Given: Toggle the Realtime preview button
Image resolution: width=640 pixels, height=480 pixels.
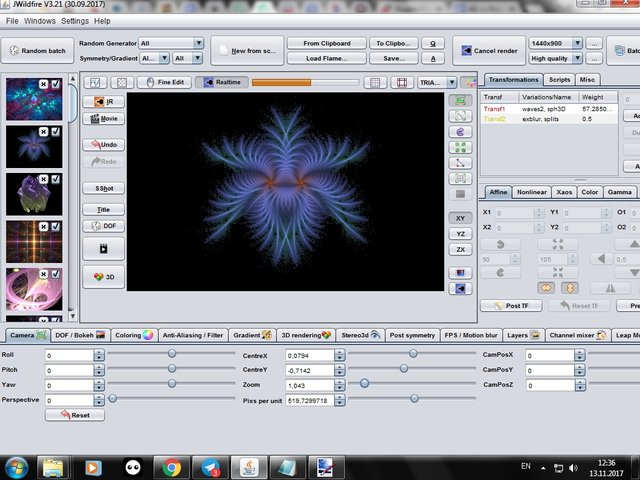Looking at the screenshot, I should (x=222, y=83).
